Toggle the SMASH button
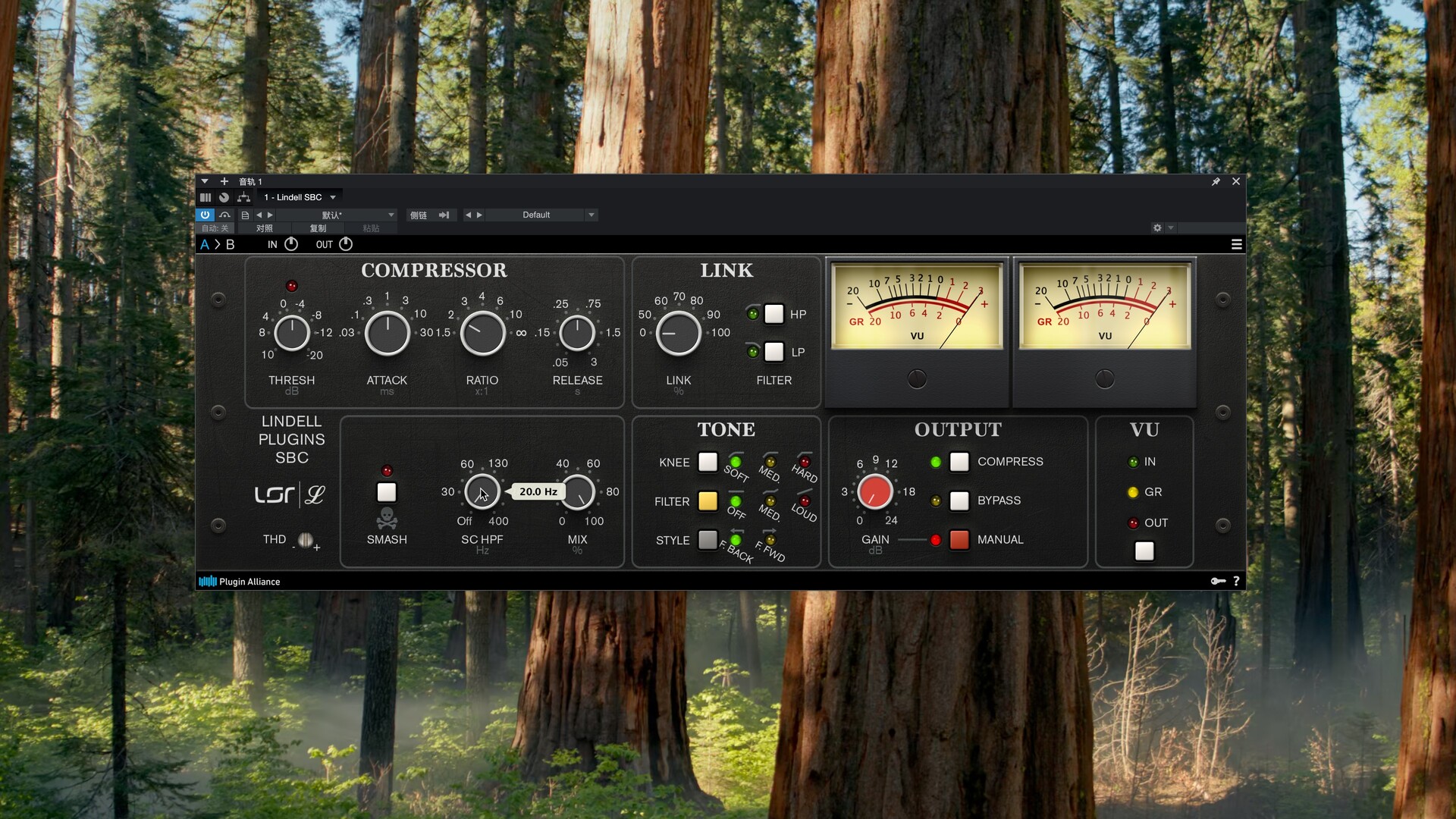The width and height of the screenshot is (1456, 819). click(387, 492)
